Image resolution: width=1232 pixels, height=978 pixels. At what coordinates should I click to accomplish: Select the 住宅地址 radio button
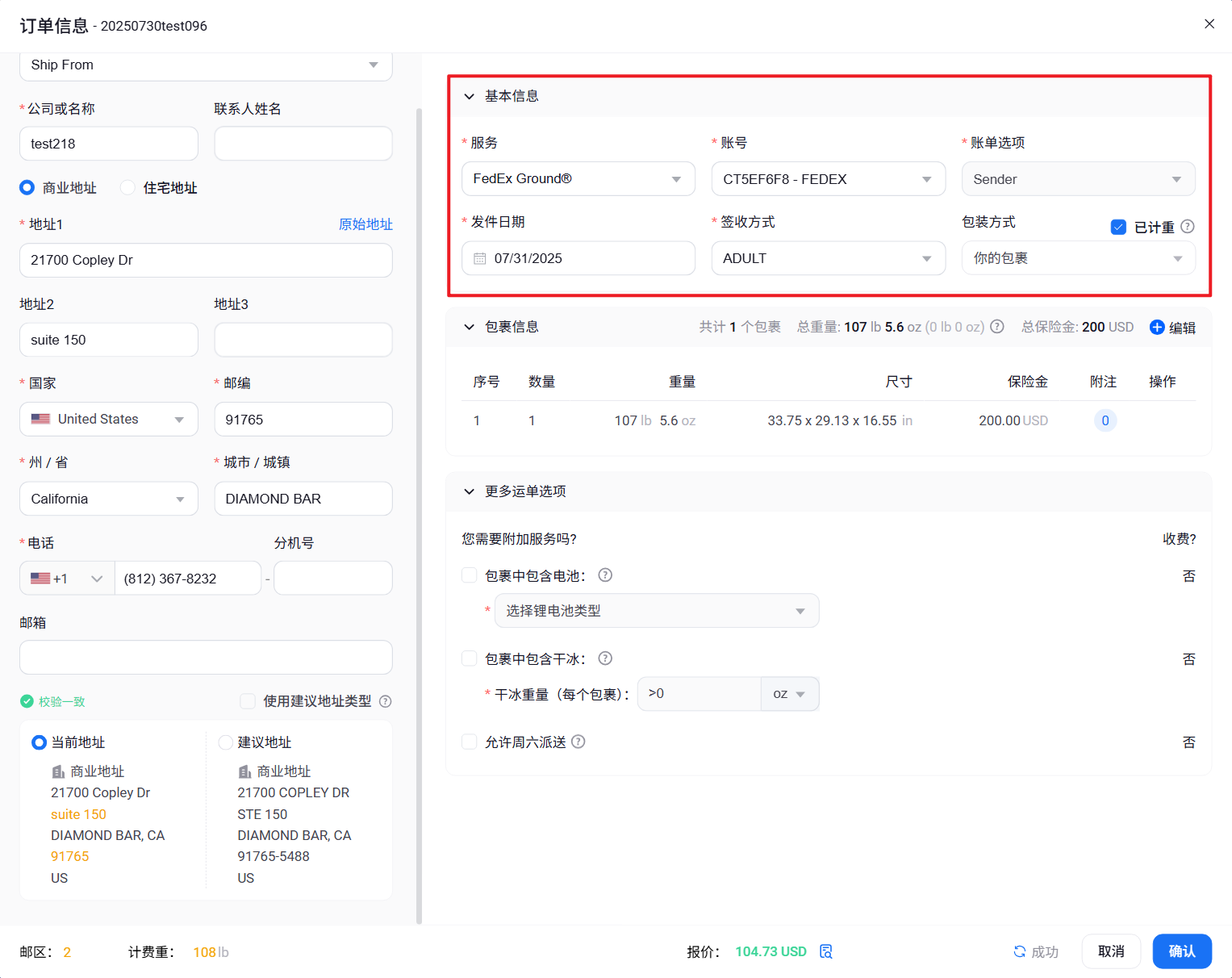point(127,187)
